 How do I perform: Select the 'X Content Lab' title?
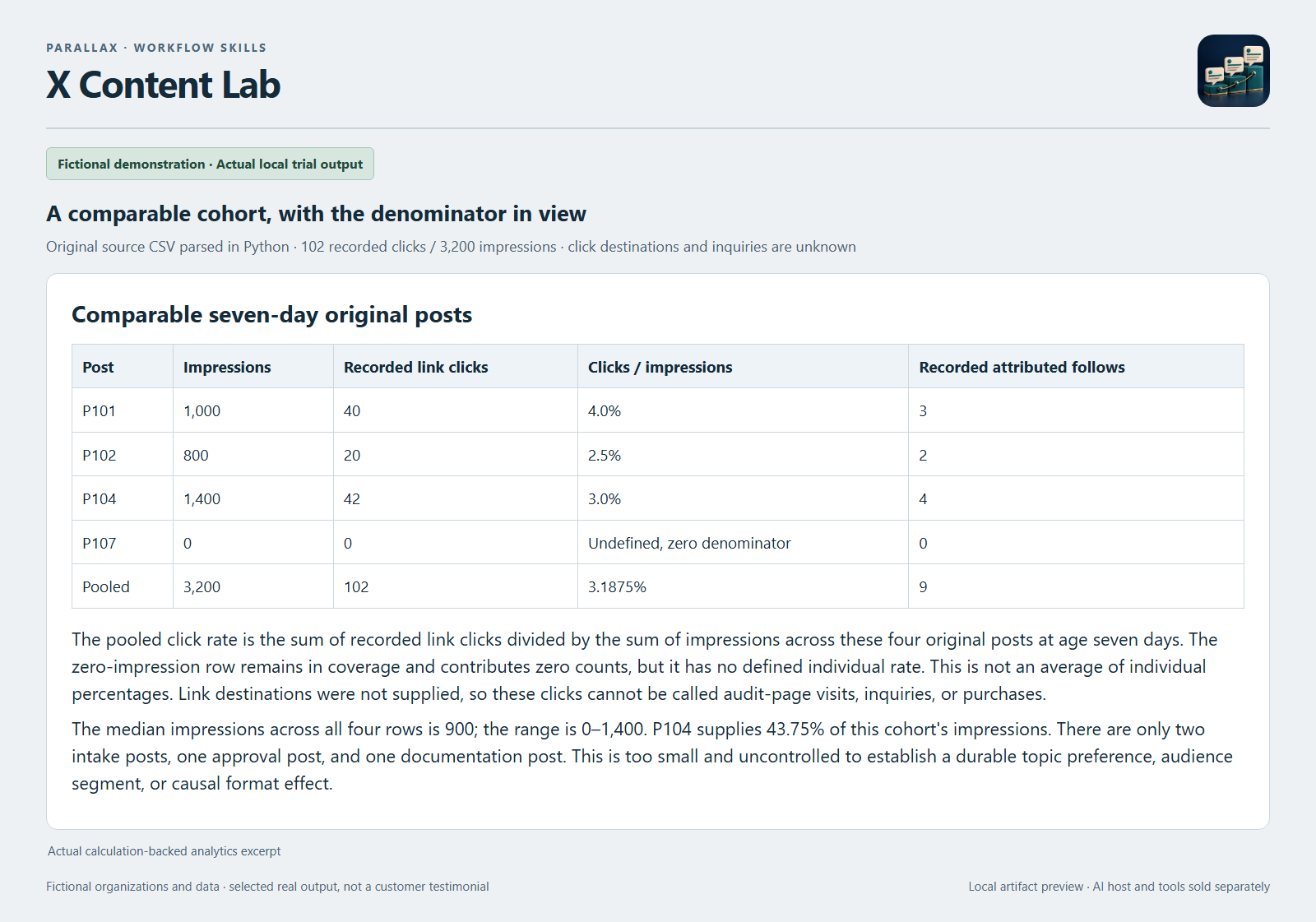pyautogui.click(x=163, y=85)
